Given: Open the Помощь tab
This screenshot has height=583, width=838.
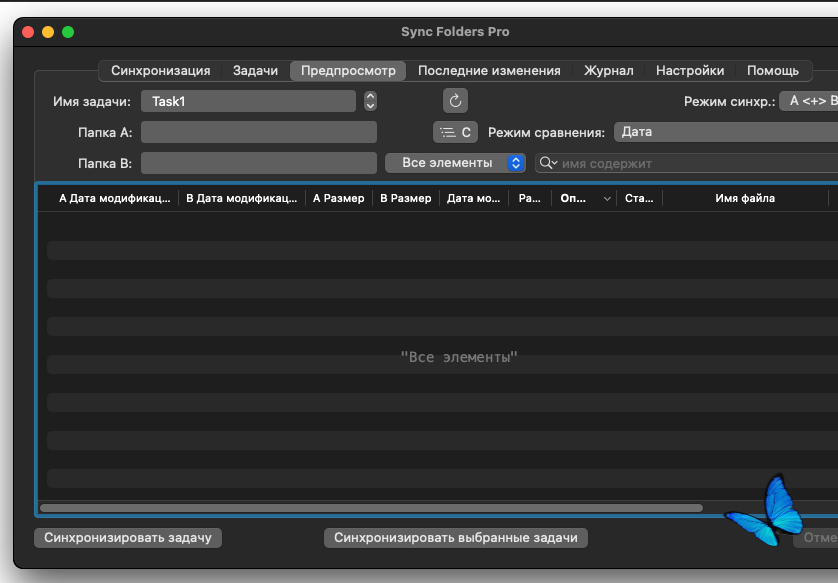Looking at the screenshot, I should pos(773,71).
